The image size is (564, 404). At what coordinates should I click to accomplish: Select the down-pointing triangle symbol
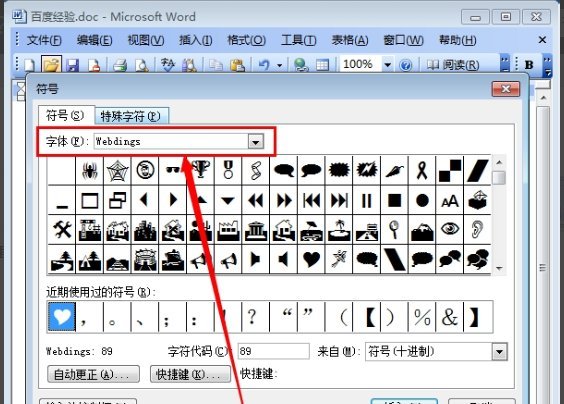(228, 200)
